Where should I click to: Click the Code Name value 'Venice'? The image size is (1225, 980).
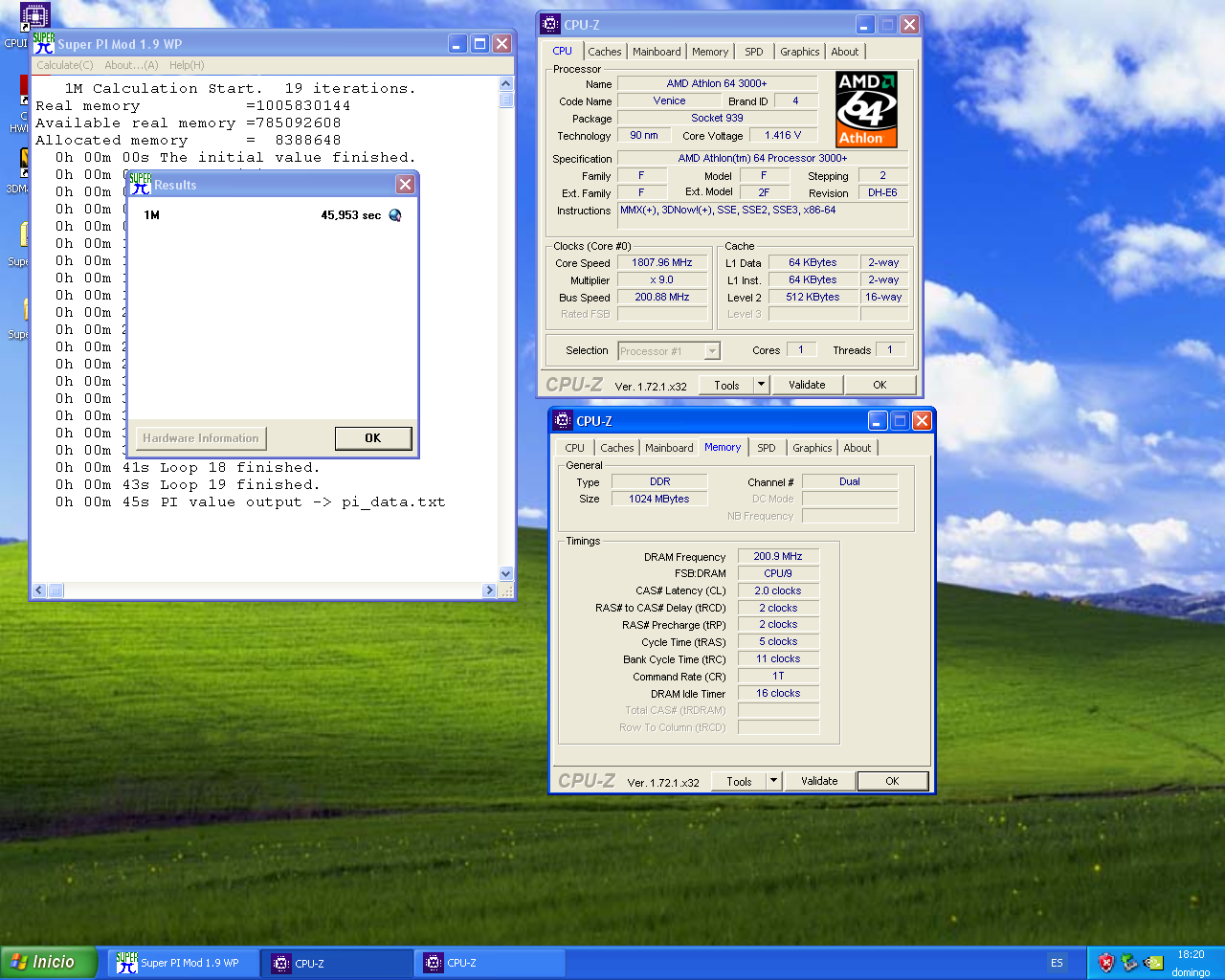[x=669, y=100]
